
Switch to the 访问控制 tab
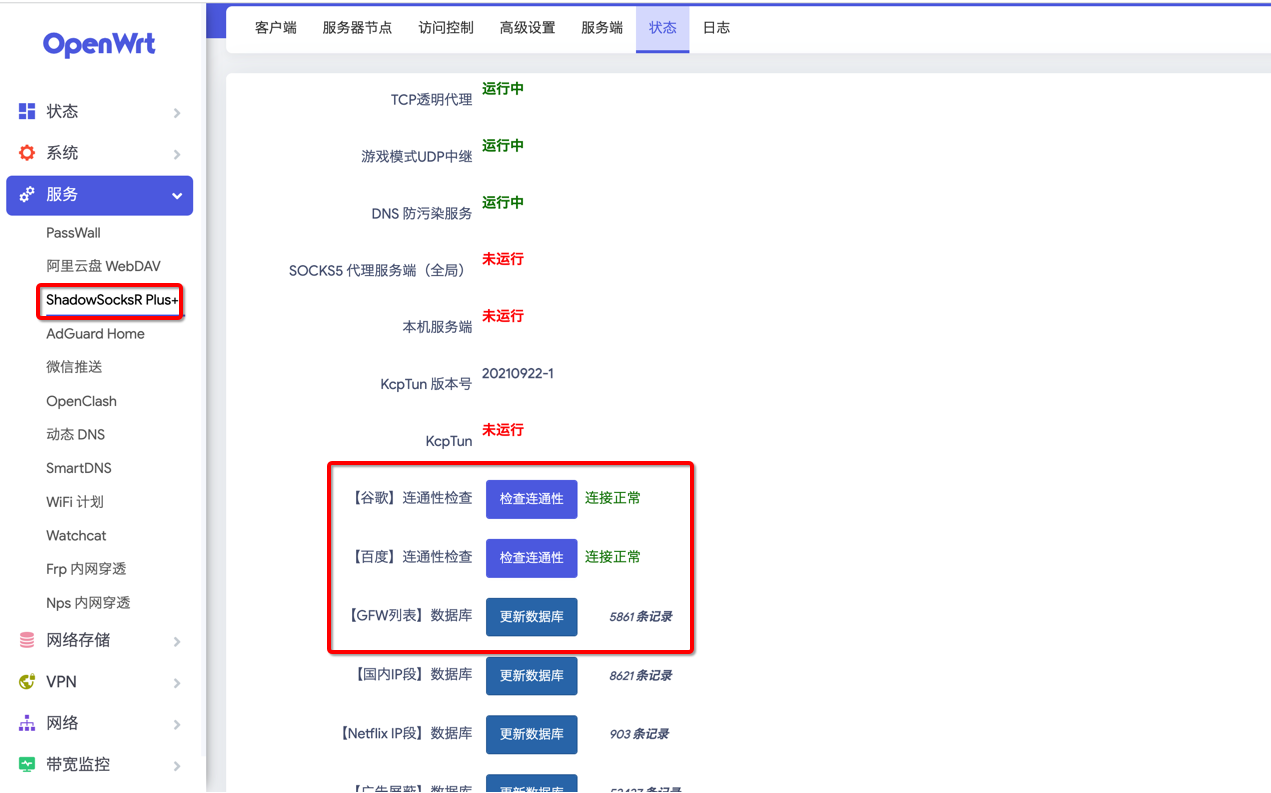pos(446,28)
